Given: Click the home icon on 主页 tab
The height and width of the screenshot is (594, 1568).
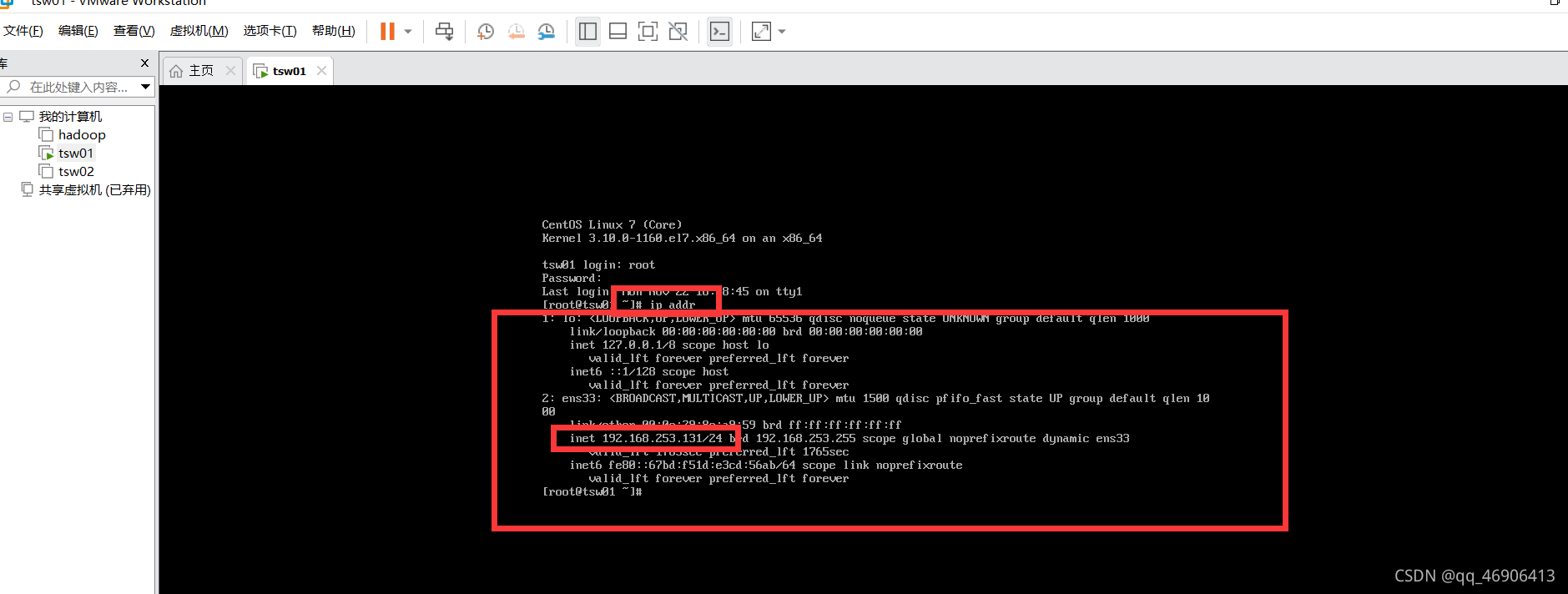Looking at the screenshot, I should coord(176,71).
